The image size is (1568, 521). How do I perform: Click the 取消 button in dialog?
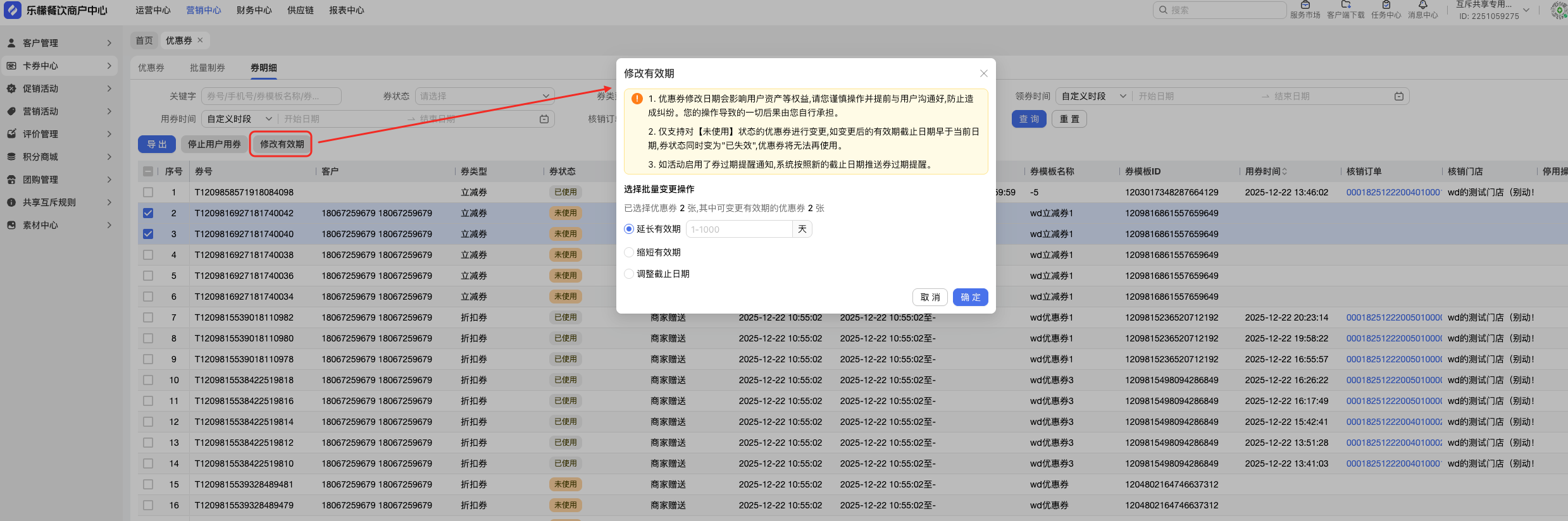click(x=930, y=297)
